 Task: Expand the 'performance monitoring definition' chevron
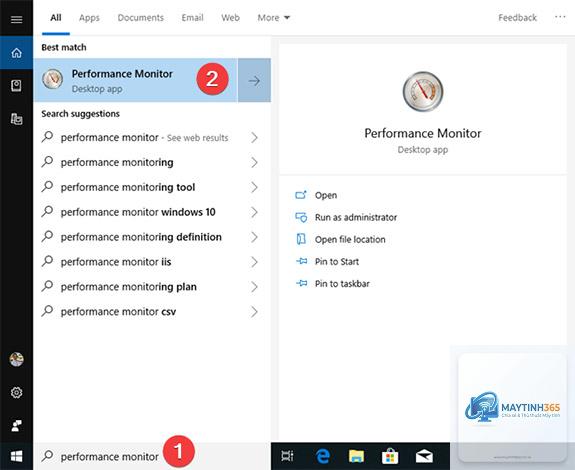pyautogui.click(x=254, y=237)
